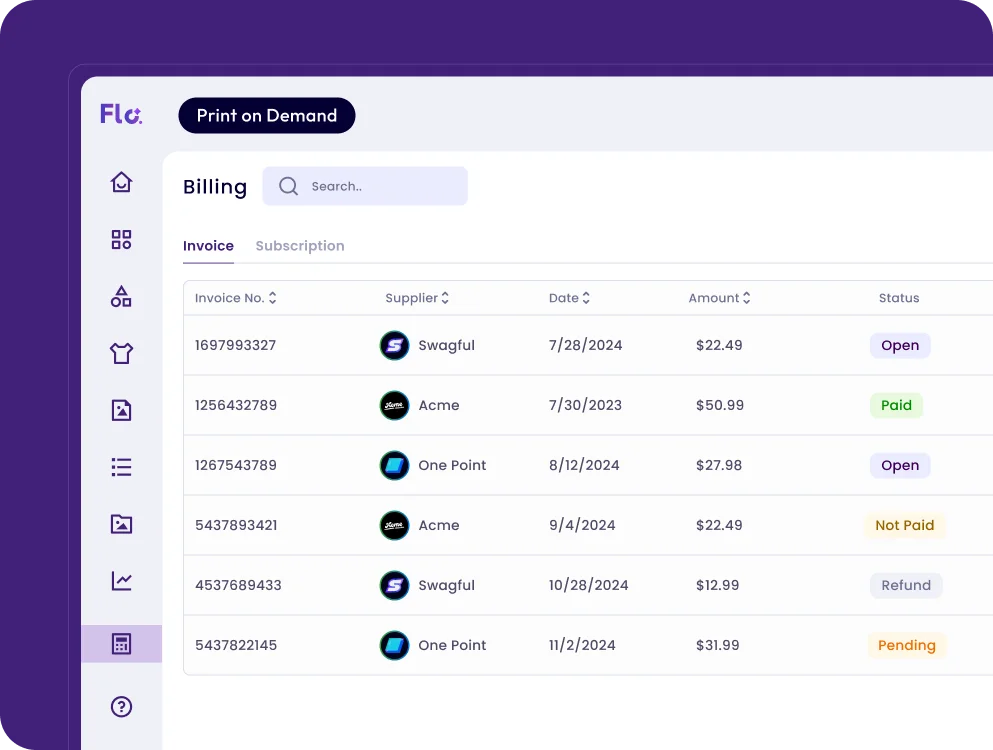
Task: Click Open status on invoice 1267543789
Action: (900, 466)
